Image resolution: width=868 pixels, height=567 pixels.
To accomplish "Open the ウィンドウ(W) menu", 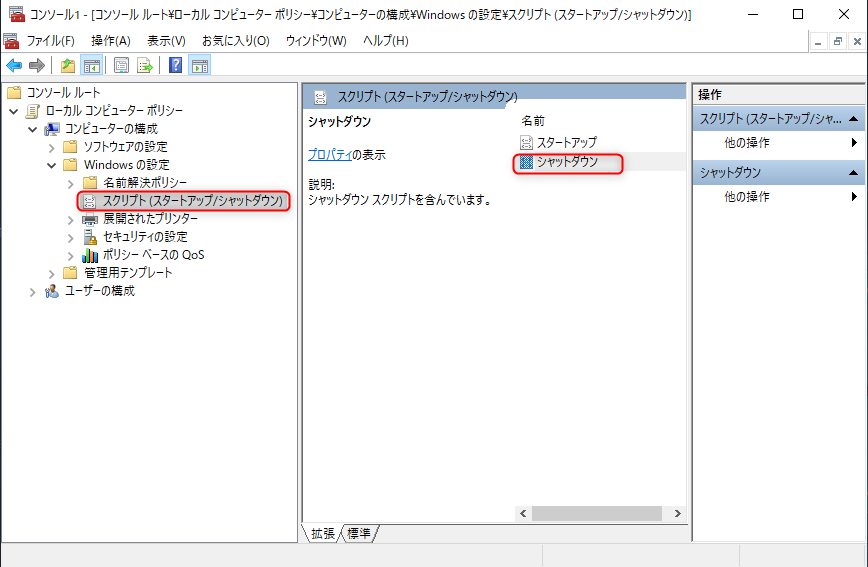I will (316, 40).
